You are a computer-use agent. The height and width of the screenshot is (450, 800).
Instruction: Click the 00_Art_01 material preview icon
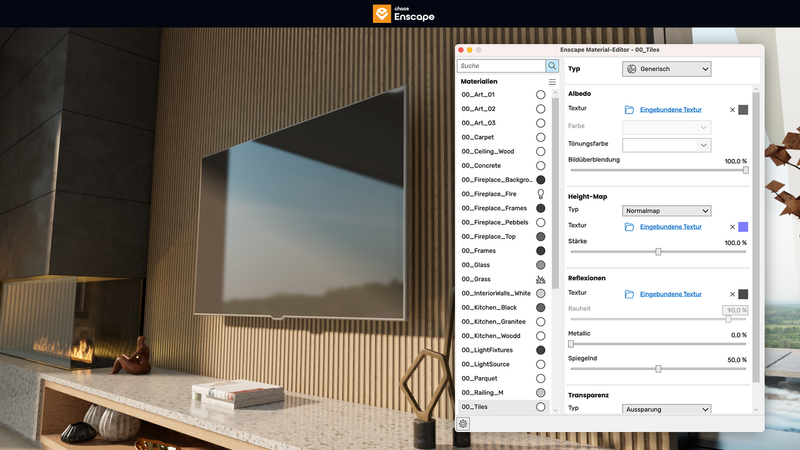click(x=540, y=94)
